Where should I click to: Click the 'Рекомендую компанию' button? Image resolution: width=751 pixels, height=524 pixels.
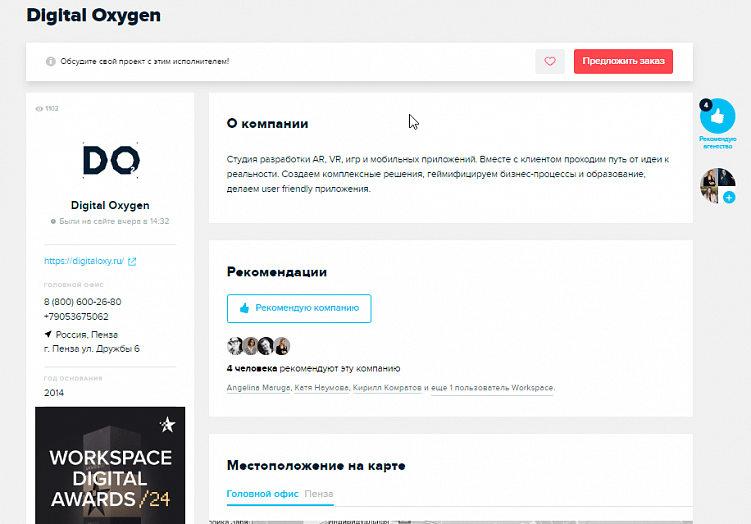(x=299, y=308)
